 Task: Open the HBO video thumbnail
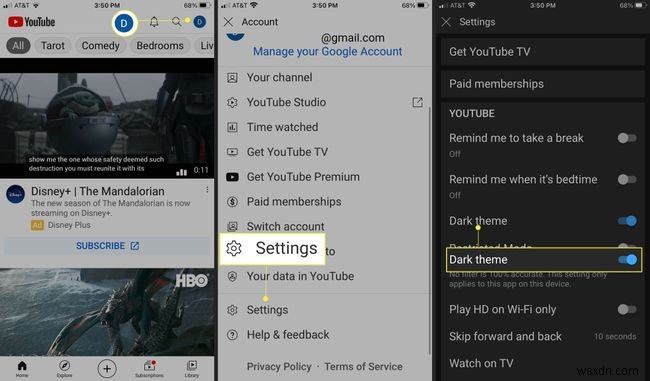tap(107, 312)
